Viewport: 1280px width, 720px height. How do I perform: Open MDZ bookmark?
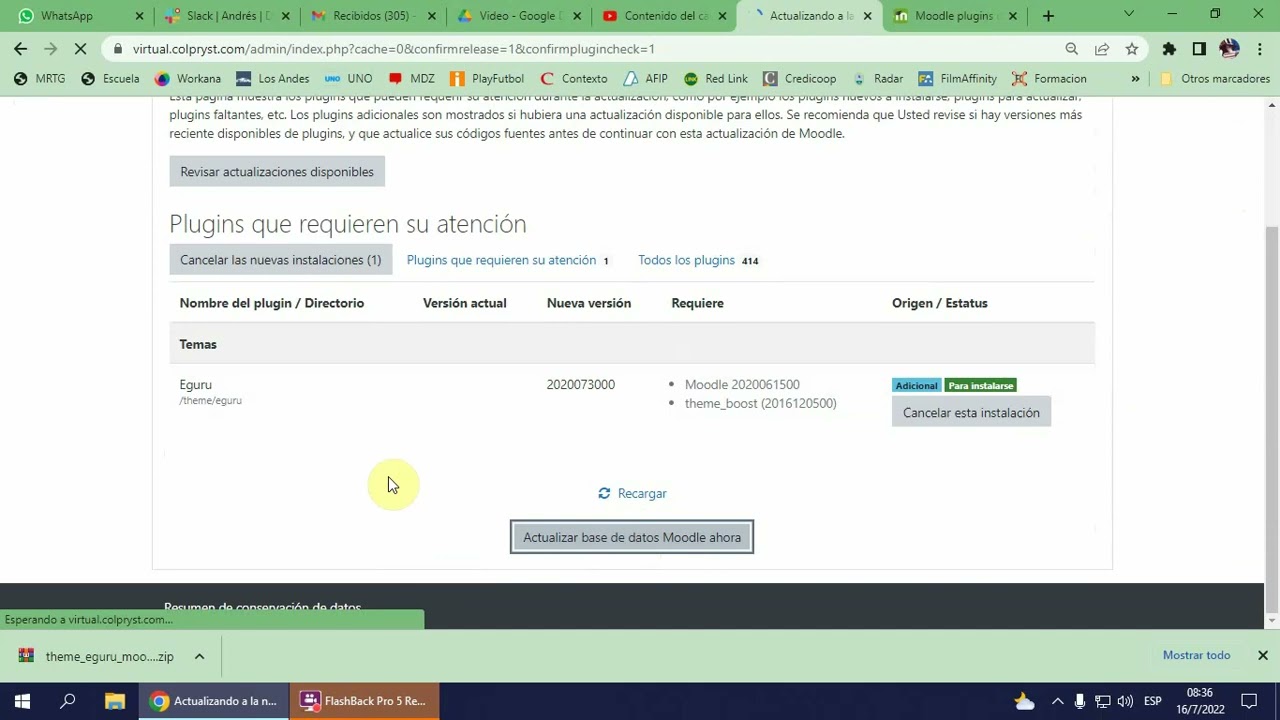coord(411,79)
